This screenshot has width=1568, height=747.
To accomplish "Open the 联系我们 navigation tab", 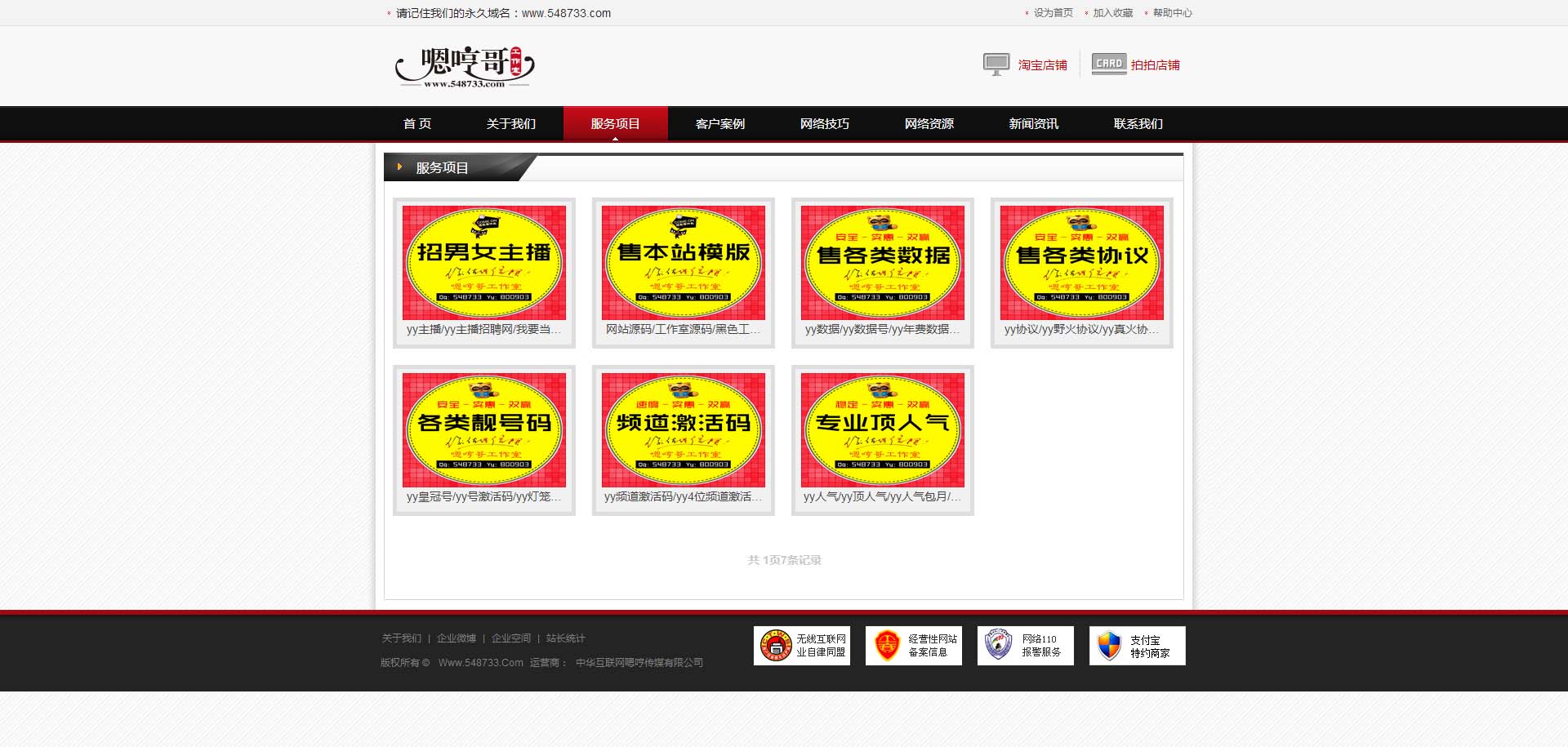I will (x=1138, y=124).
